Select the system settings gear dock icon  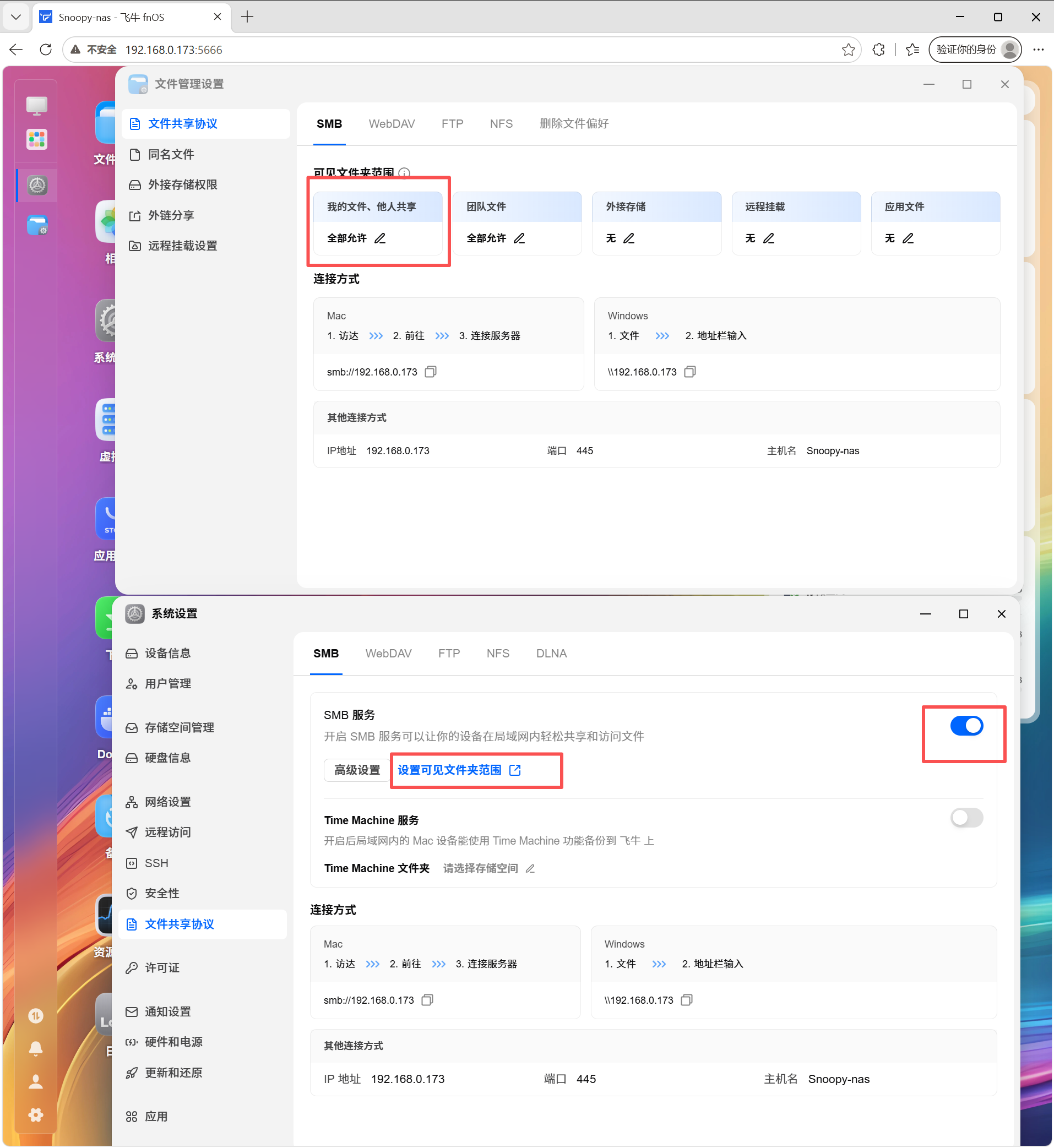(x=37, y=185)
